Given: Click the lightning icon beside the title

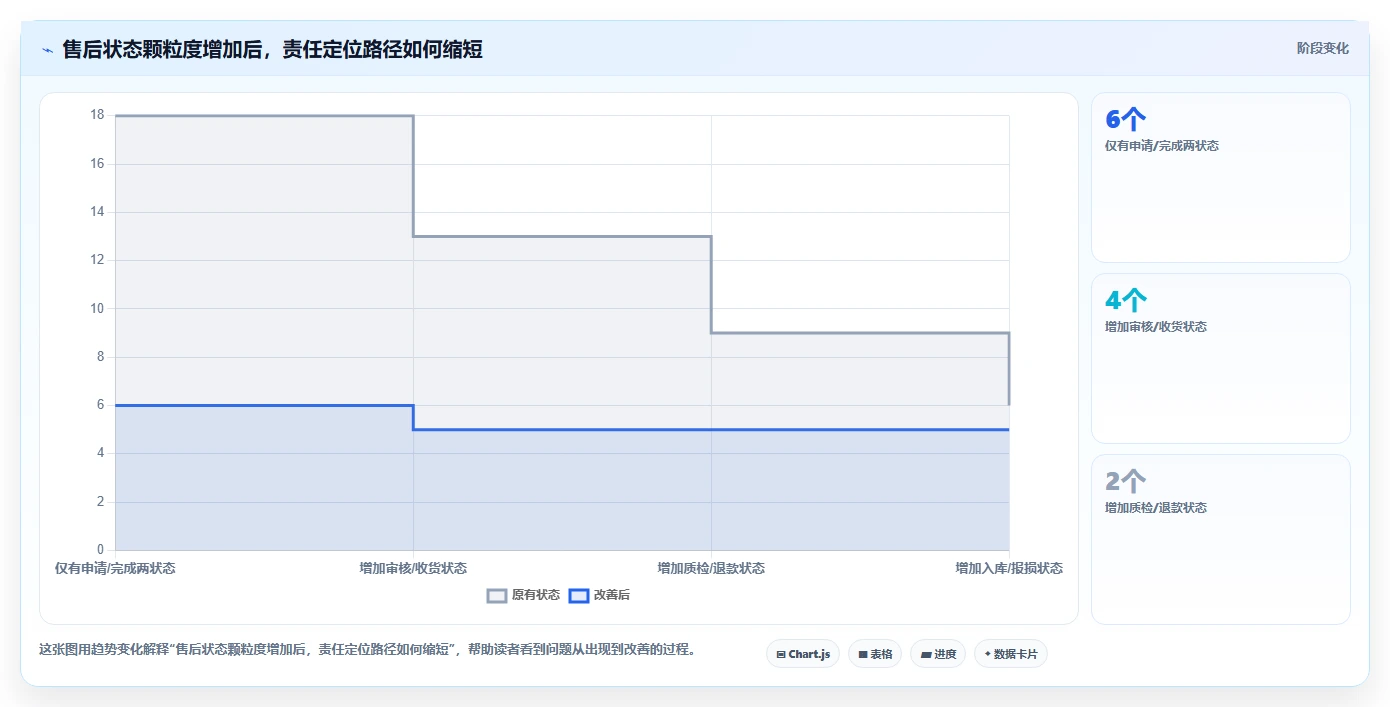Looking at the screenshot, I should point(48,50).
